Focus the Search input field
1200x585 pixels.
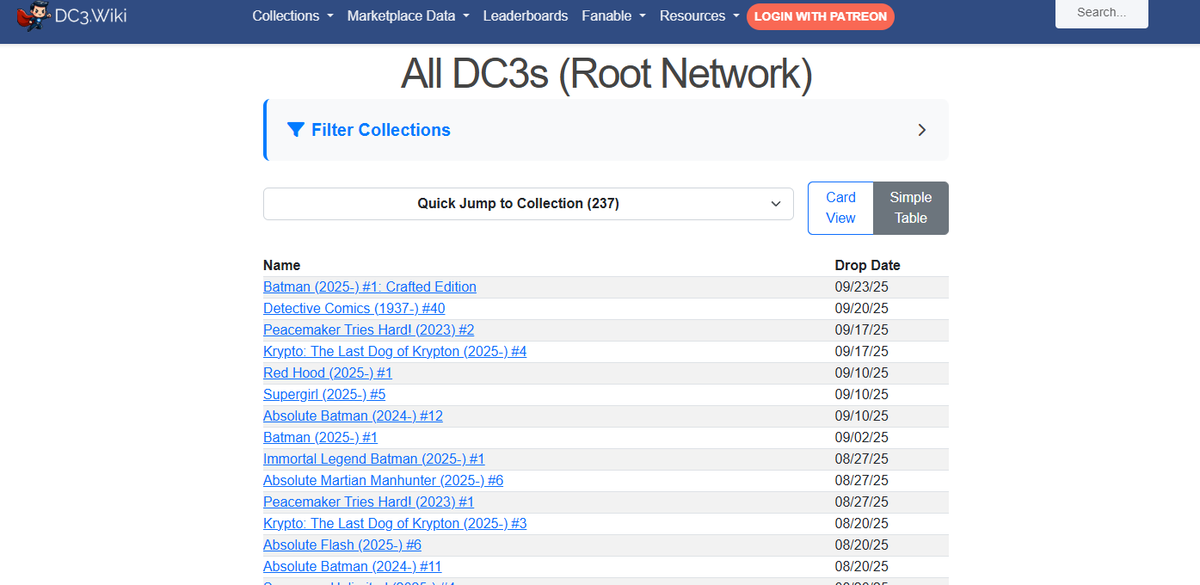[1102, 13]
